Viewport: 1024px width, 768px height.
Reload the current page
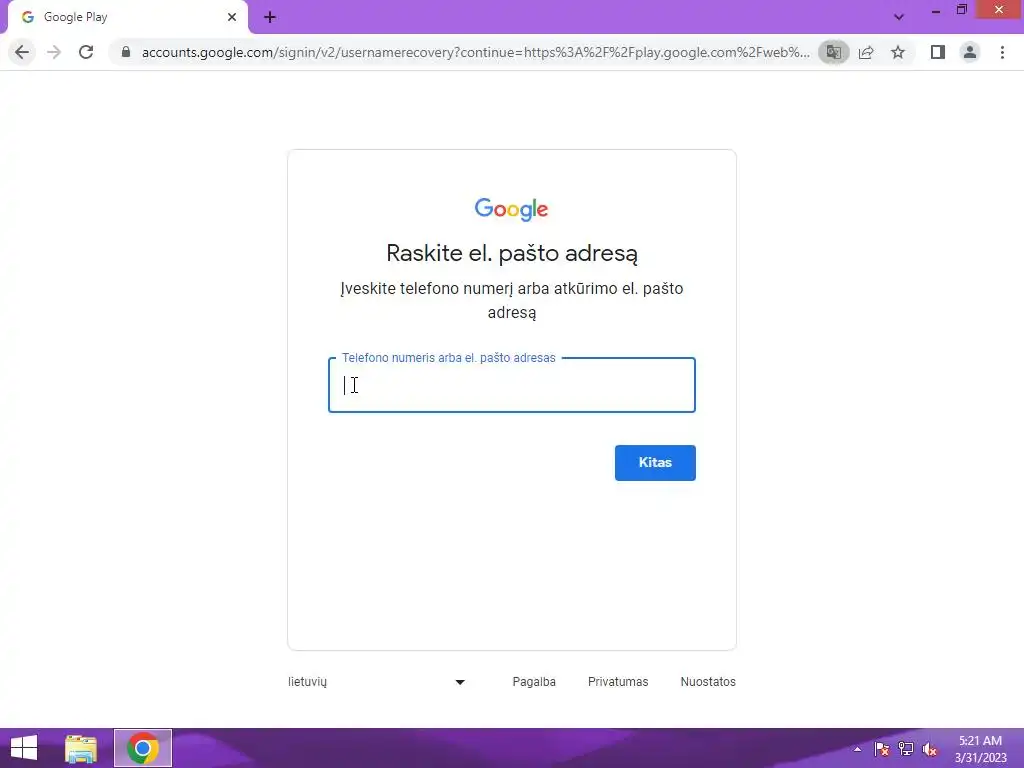tap(86, 52)
